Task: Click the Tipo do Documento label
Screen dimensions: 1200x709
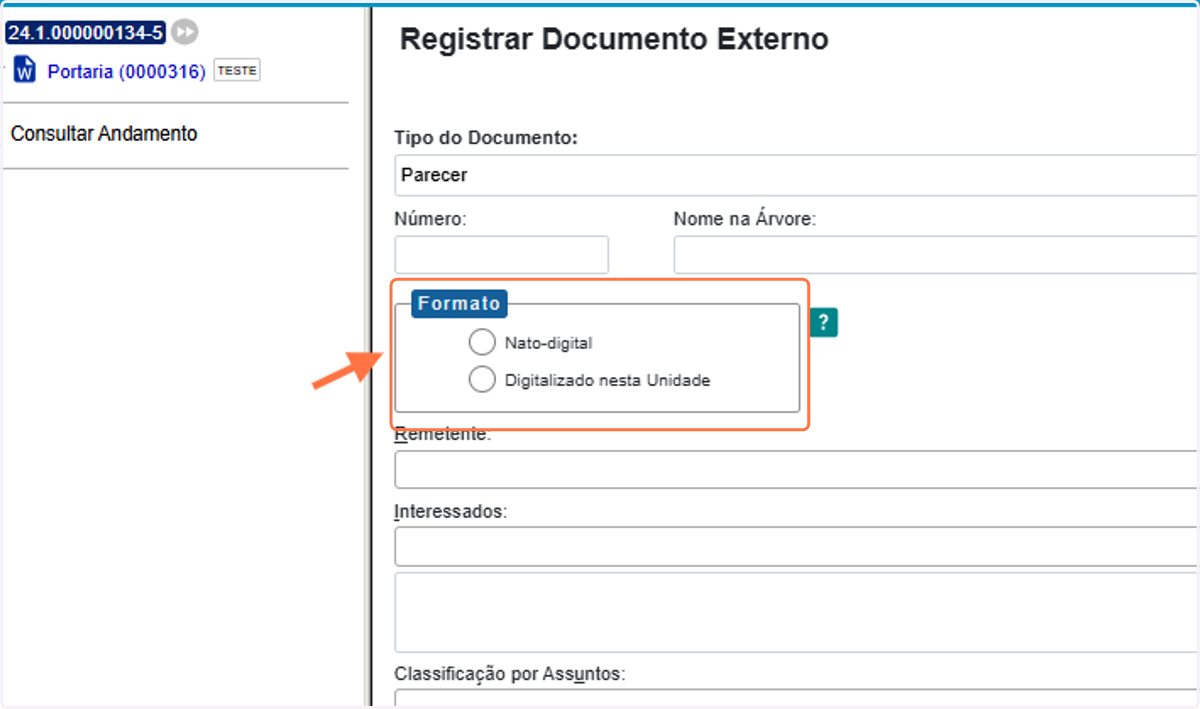Action: point(486,137)
